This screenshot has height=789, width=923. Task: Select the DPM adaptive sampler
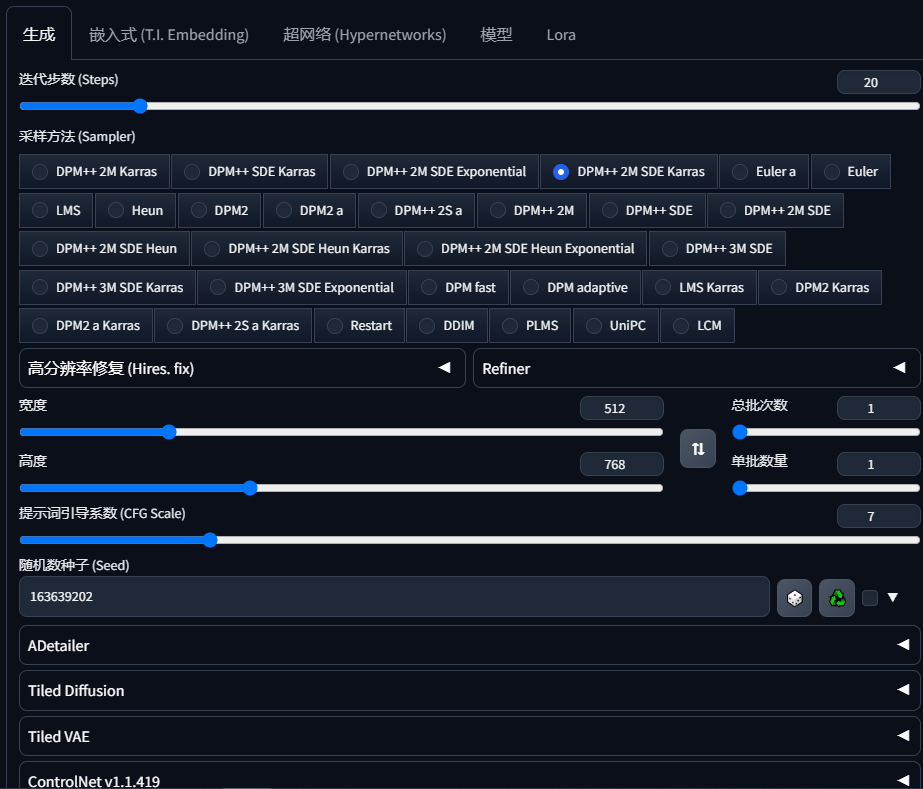click(575, 287)
